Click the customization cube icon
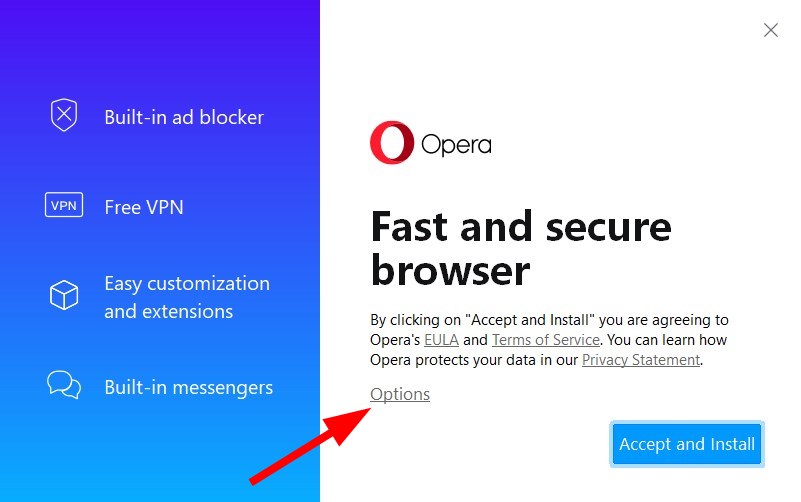 64,295
